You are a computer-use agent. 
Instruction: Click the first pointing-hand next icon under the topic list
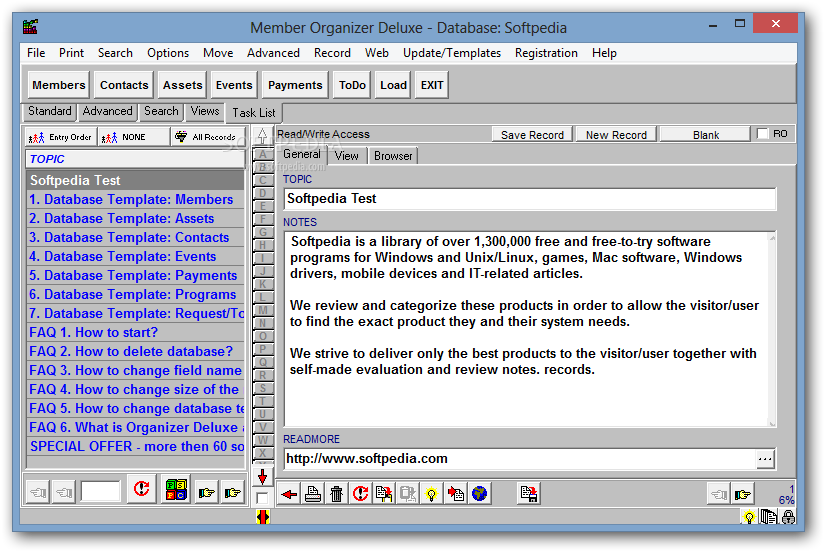click(x=207, y=492)
